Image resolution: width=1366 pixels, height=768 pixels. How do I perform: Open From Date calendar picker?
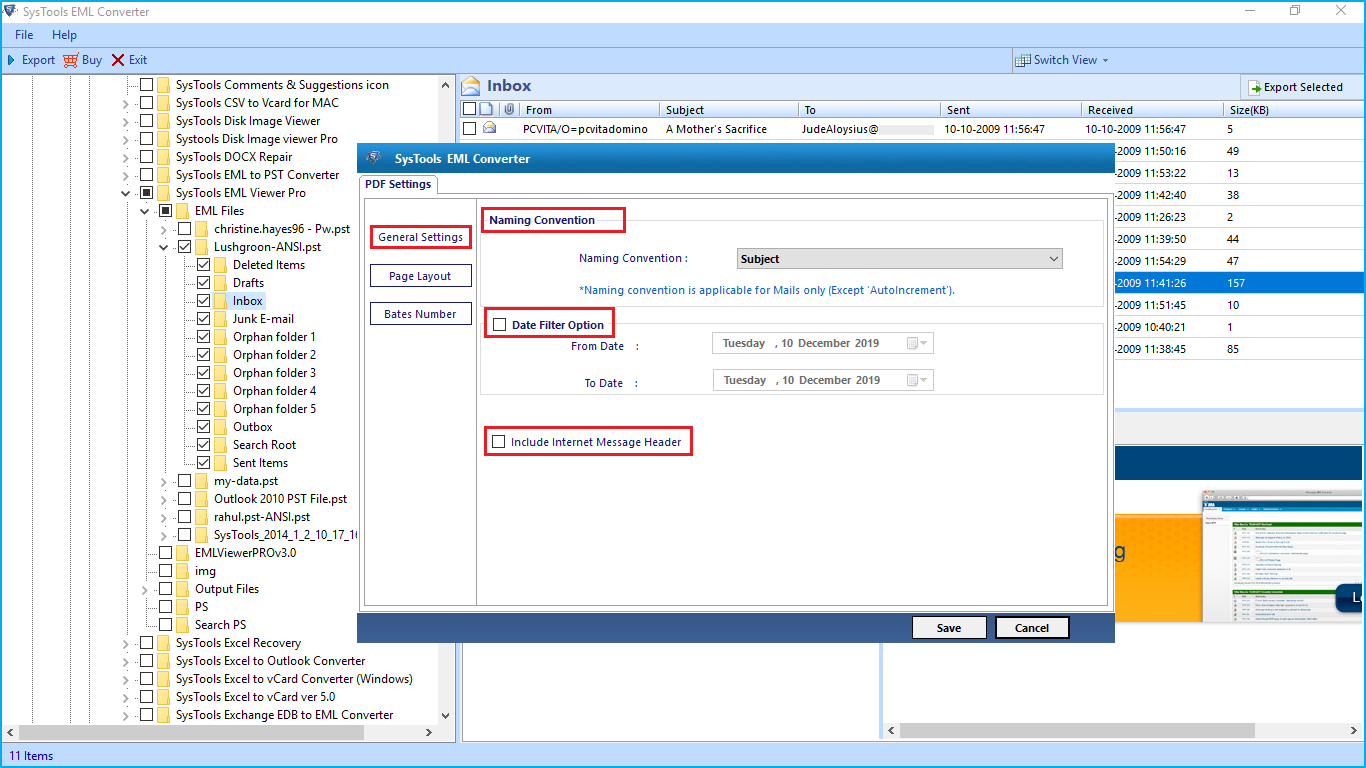918,343
